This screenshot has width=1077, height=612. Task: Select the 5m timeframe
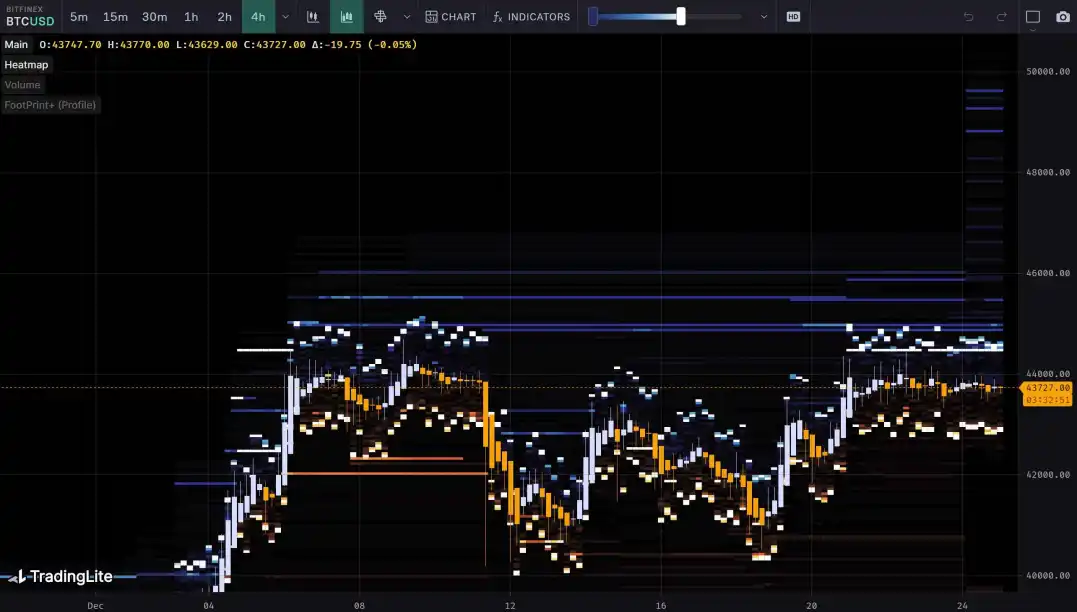point(79,17)
